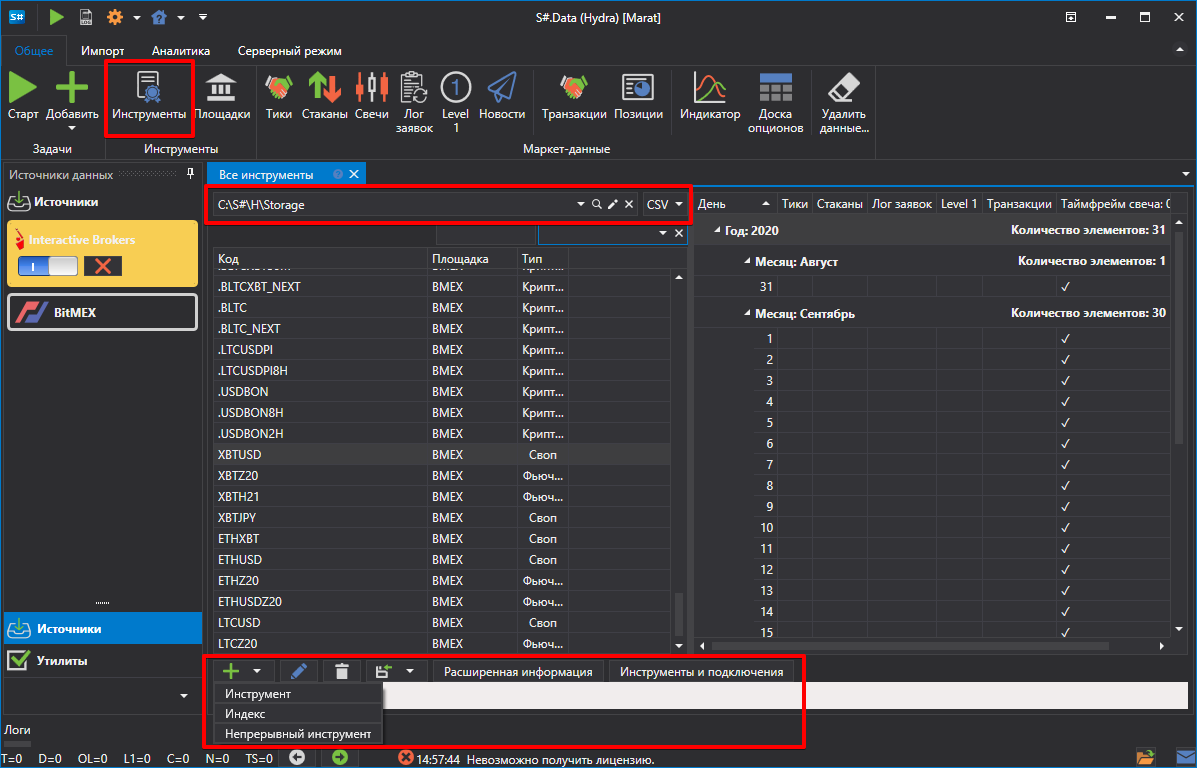Viewport: 1197px width, 768px height.
Task: Remove Interactive Brokers with red X button
Action: (x=103, y=266)
